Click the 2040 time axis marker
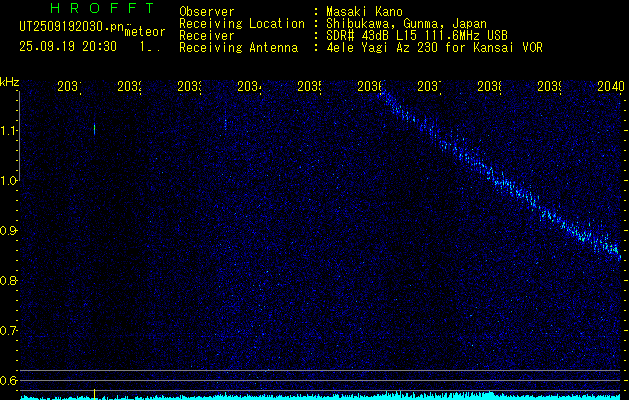Image resolution: width=629 pixels, height=400 pixels. 609,87
